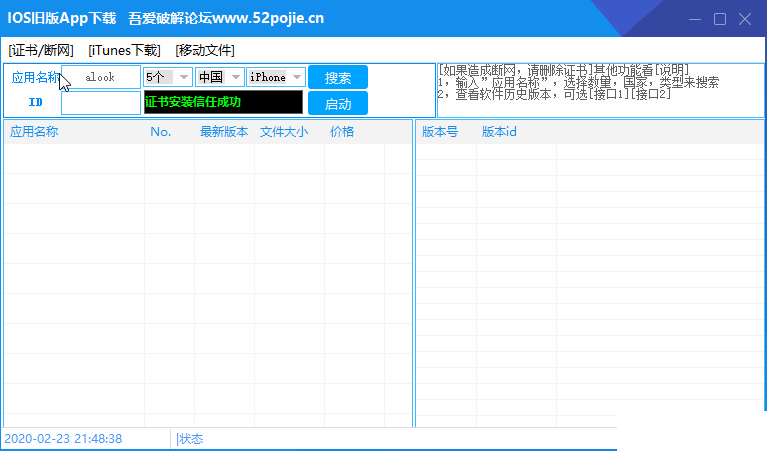Open the [移动文件] menu
The height and width of the screenshot is (451, 767).
click(205, 50)
